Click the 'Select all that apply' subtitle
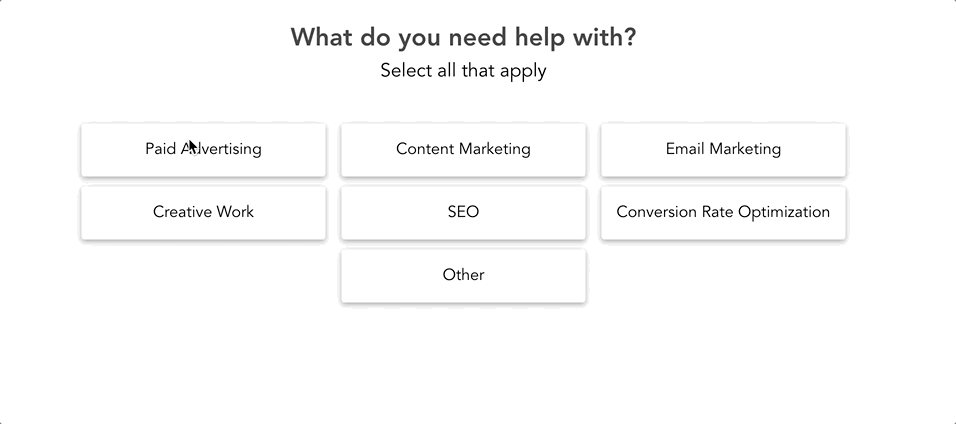 tap(463, 71)
